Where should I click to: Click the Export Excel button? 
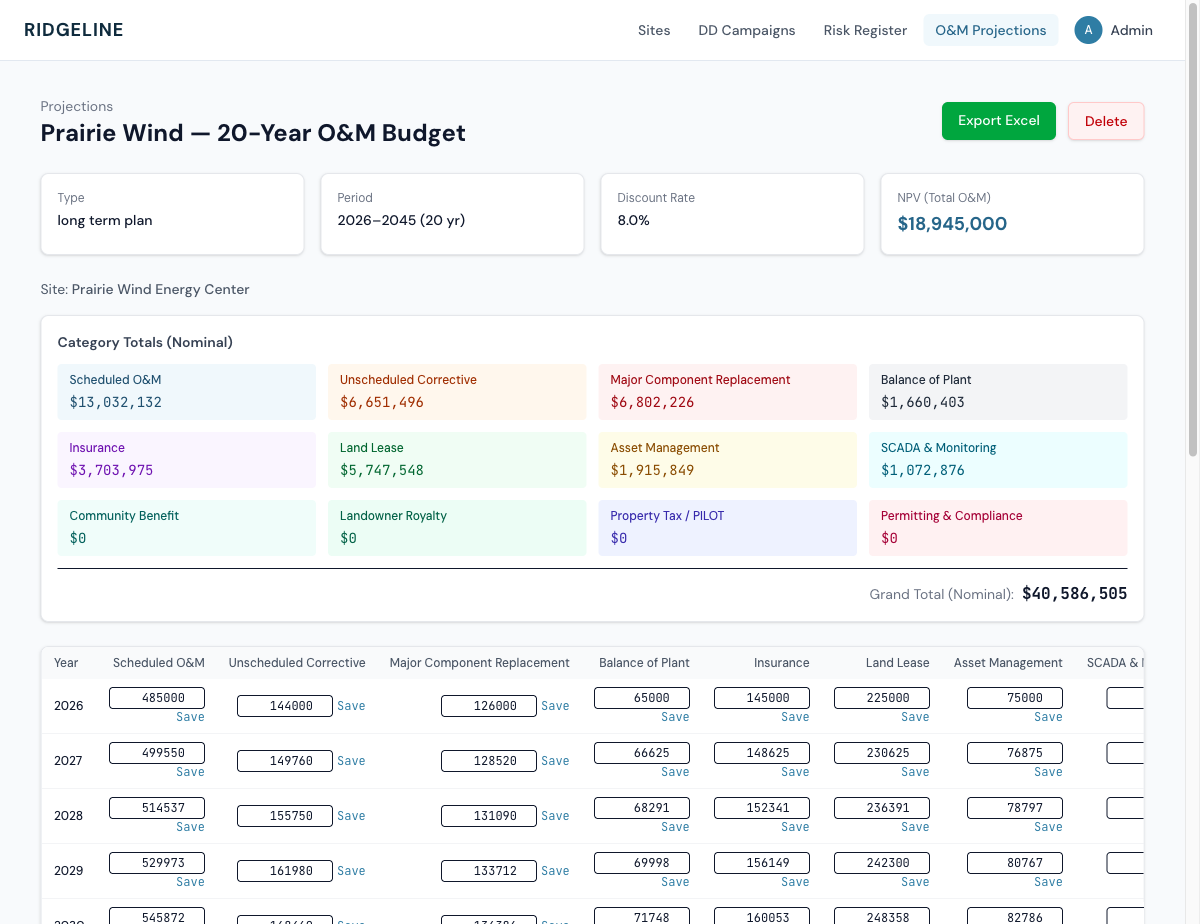998,121
